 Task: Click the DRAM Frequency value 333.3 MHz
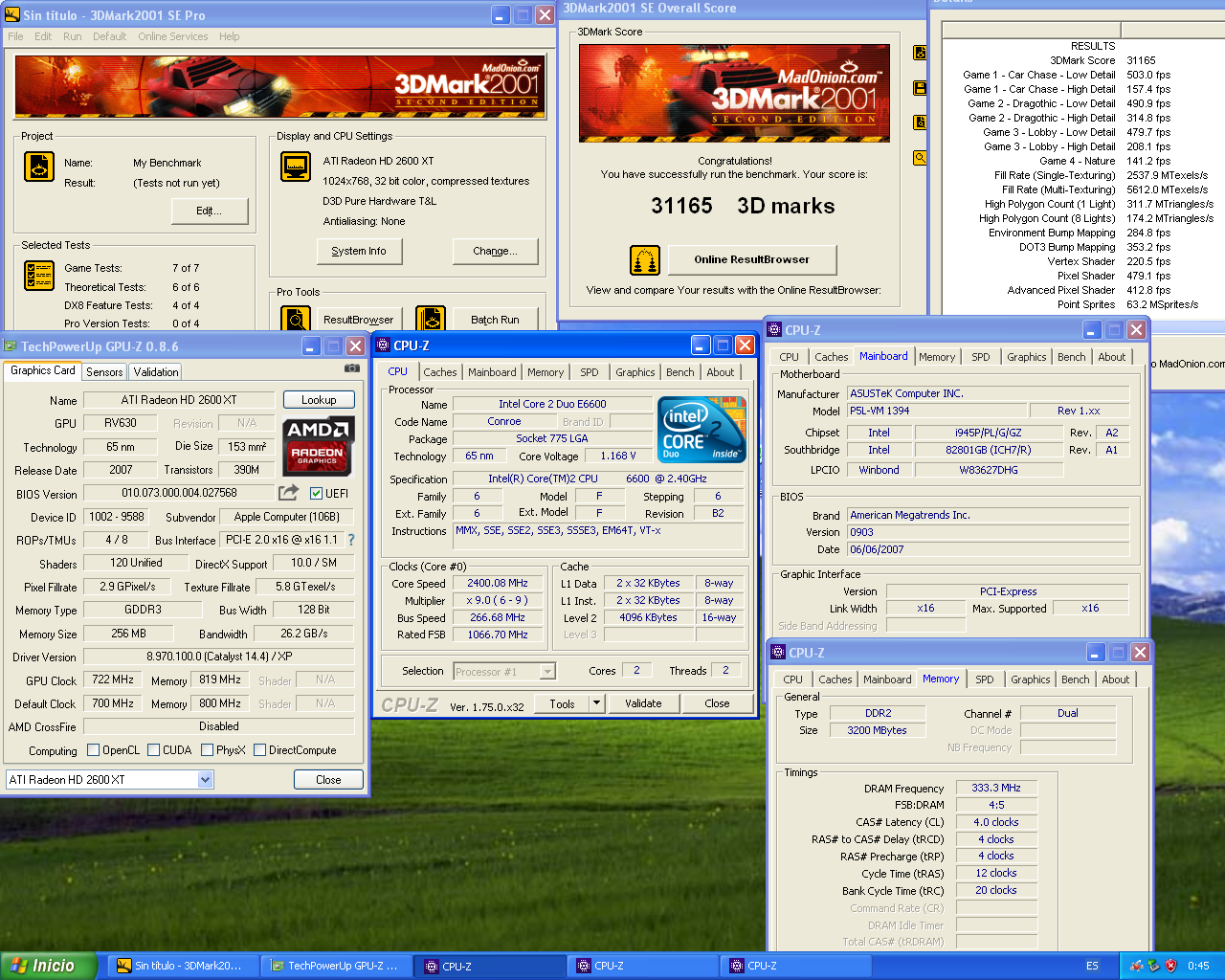point(996,788)
